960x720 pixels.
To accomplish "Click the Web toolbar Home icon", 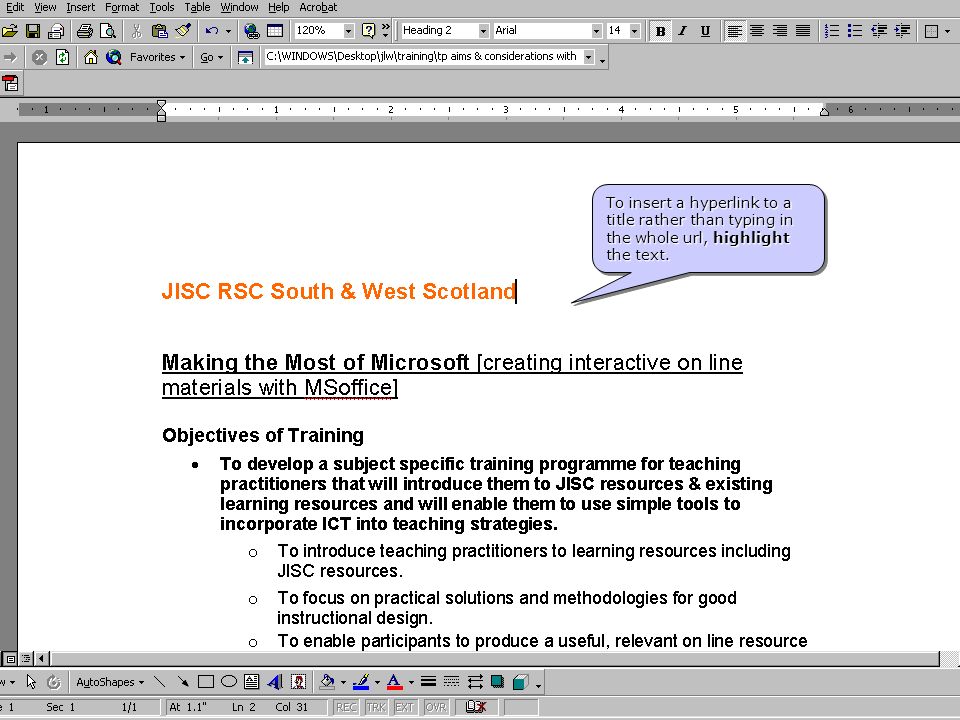I will tap(91, 58).
